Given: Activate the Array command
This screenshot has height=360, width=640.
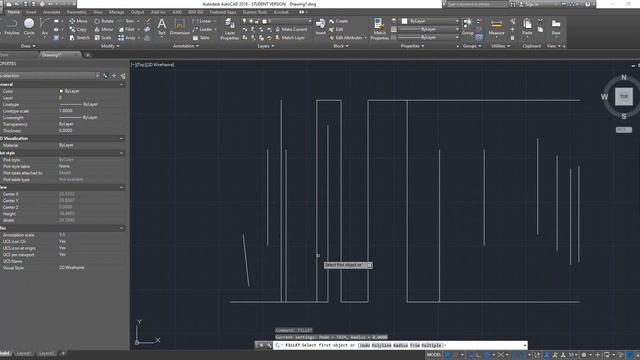Looking at the screenshot, I should (127, 38).
